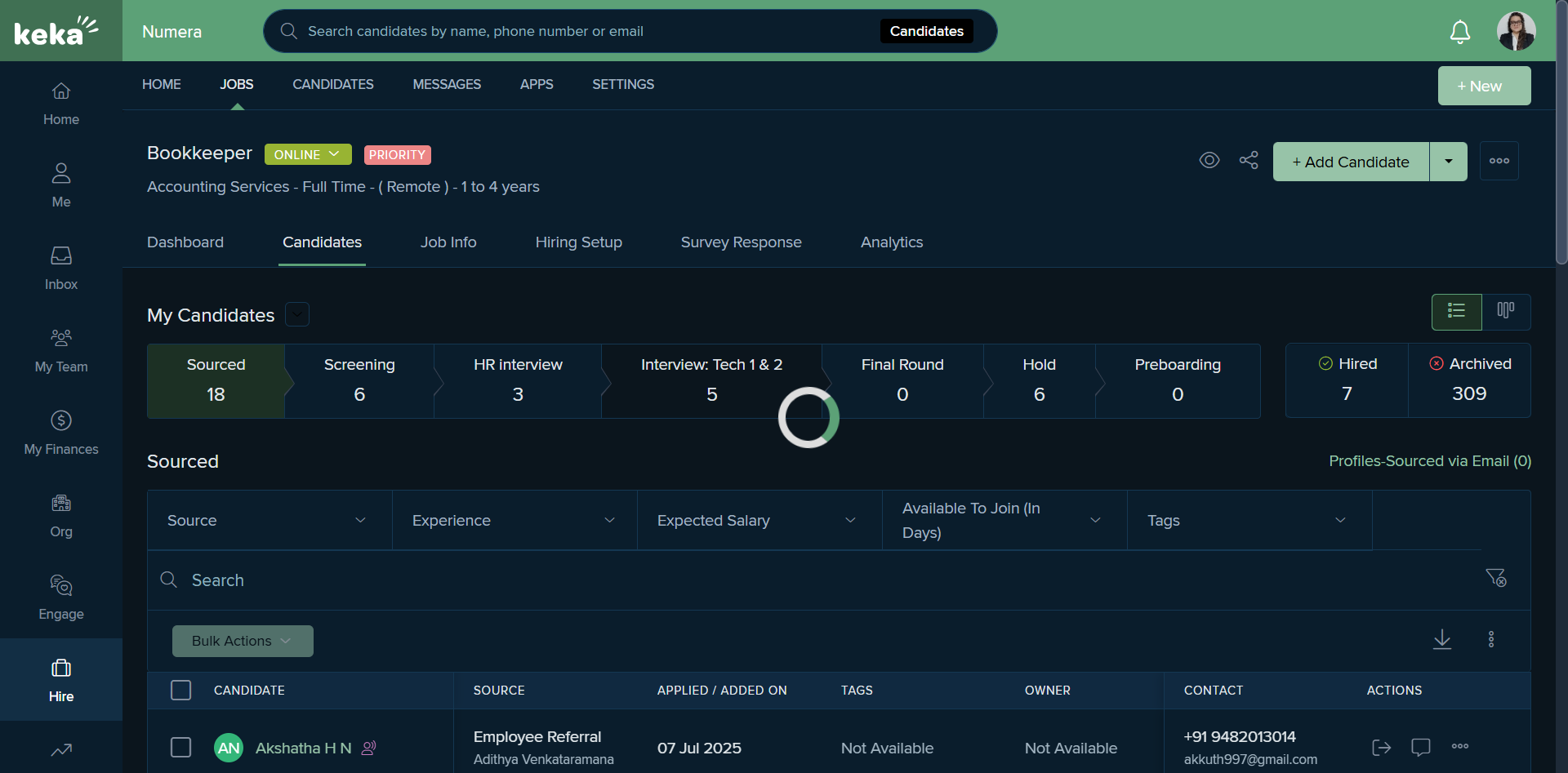1568x773 pixels.
Task: Switch to the Survey Response tab
Action: click(742, 242)
